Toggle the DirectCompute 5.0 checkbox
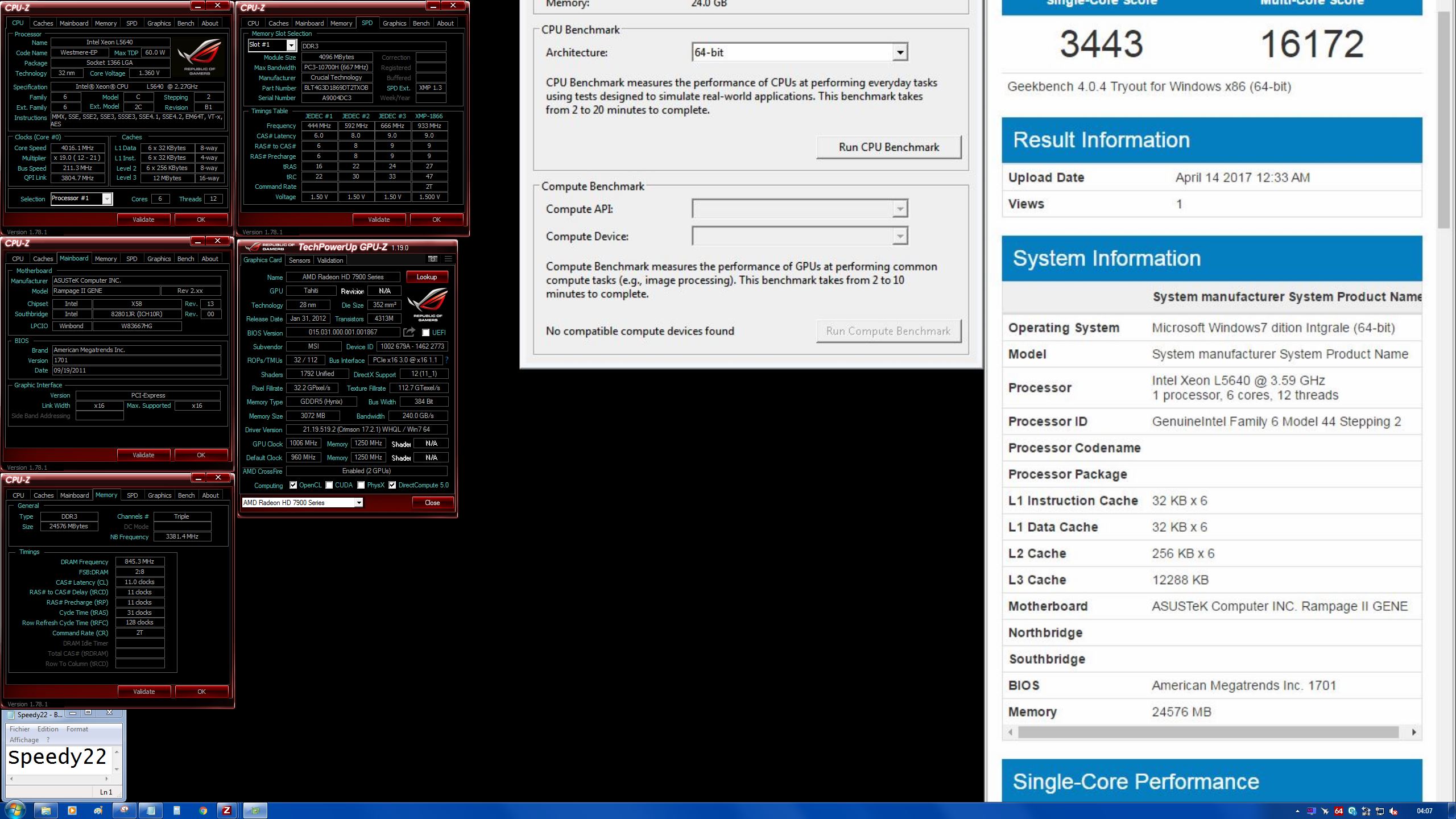Image resolution: width=1456 pixels, height=819 pixels. [392, 485]
